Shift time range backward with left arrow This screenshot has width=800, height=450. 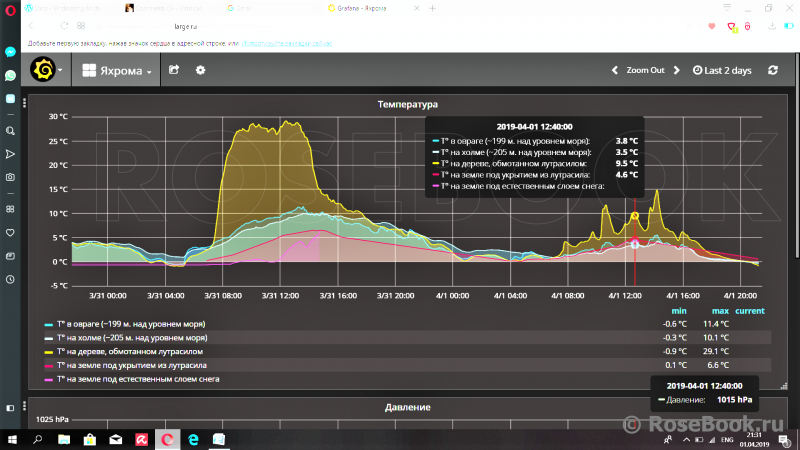pos(613,70)
